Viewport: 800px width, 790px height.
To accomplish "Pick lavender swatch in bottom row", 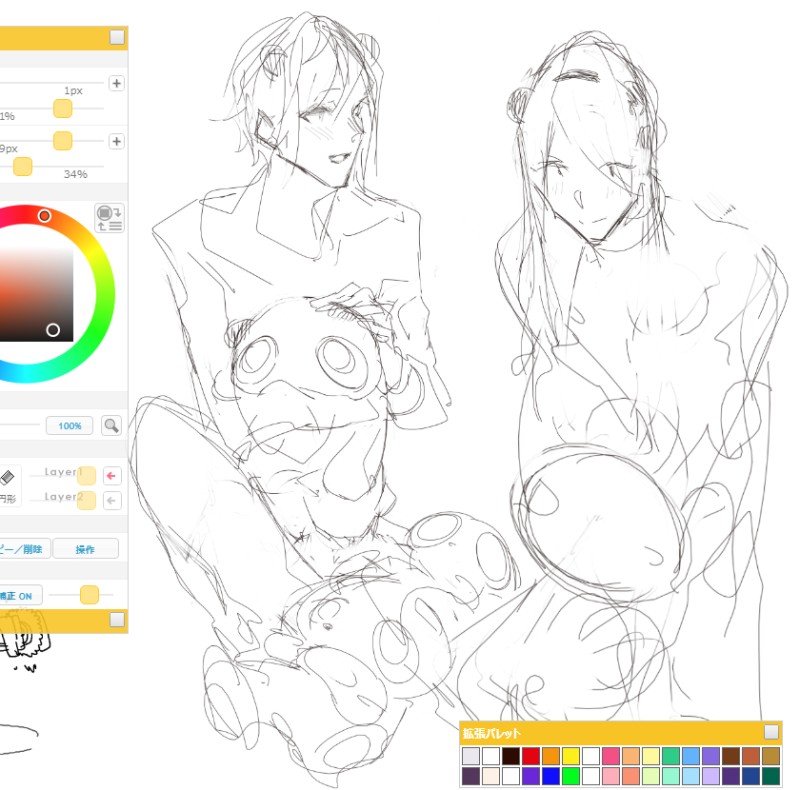I will pyautogui.click(x=711, y=776).
